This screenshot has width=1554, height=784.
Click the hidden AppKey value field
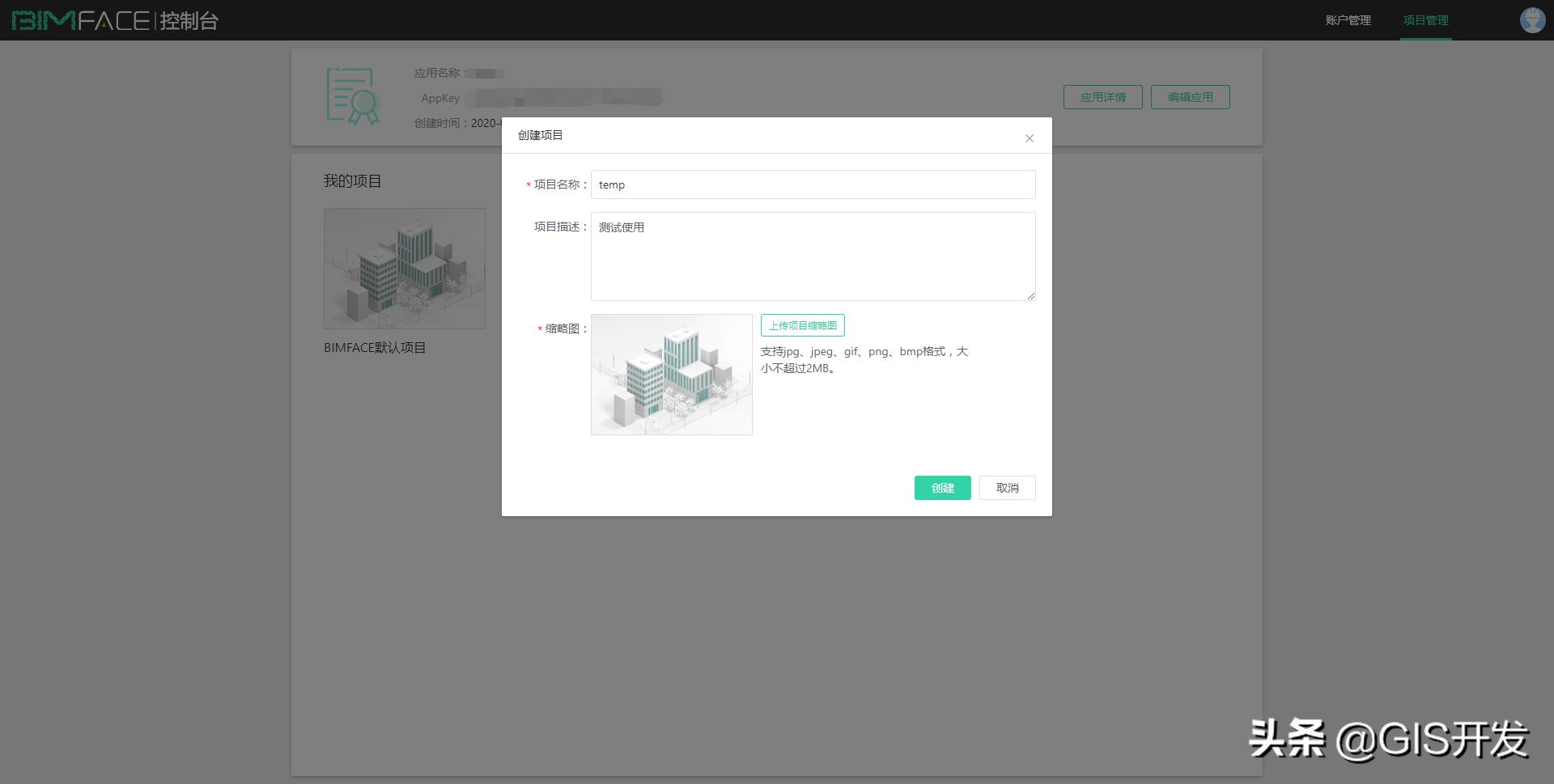567,97
